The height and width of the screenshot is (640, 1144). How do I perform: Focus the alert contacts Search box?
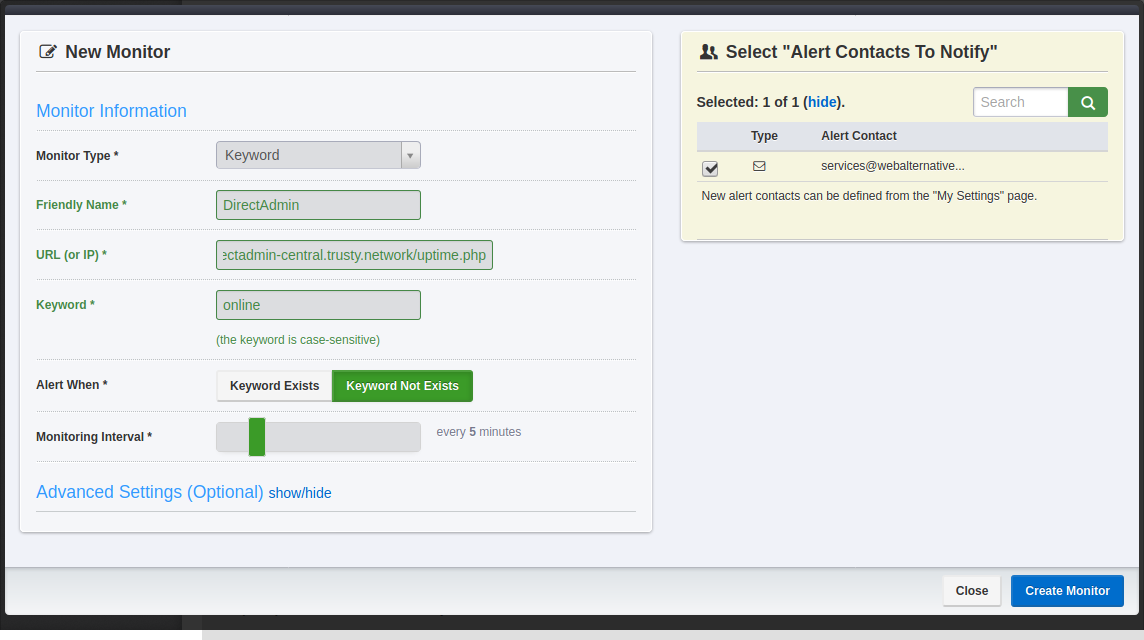tap(1020, 102)
